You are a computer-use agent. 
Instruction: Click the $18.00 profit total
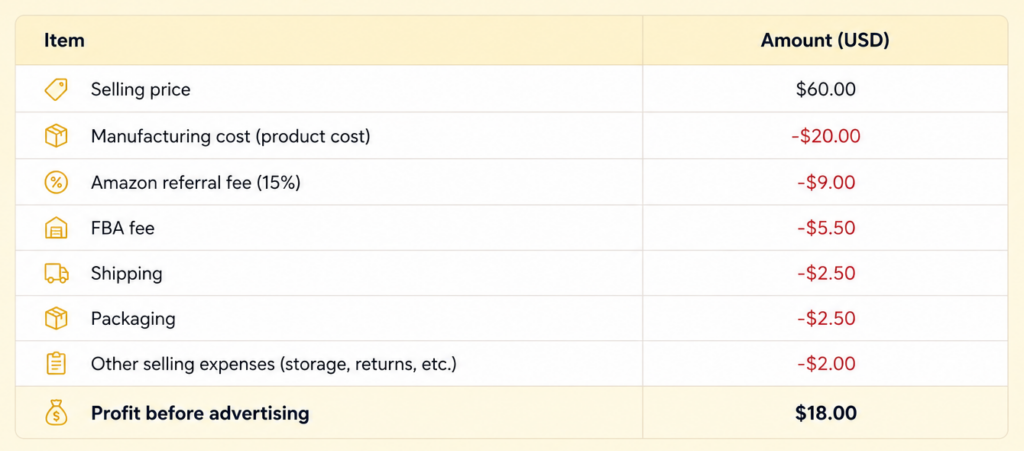825,413
